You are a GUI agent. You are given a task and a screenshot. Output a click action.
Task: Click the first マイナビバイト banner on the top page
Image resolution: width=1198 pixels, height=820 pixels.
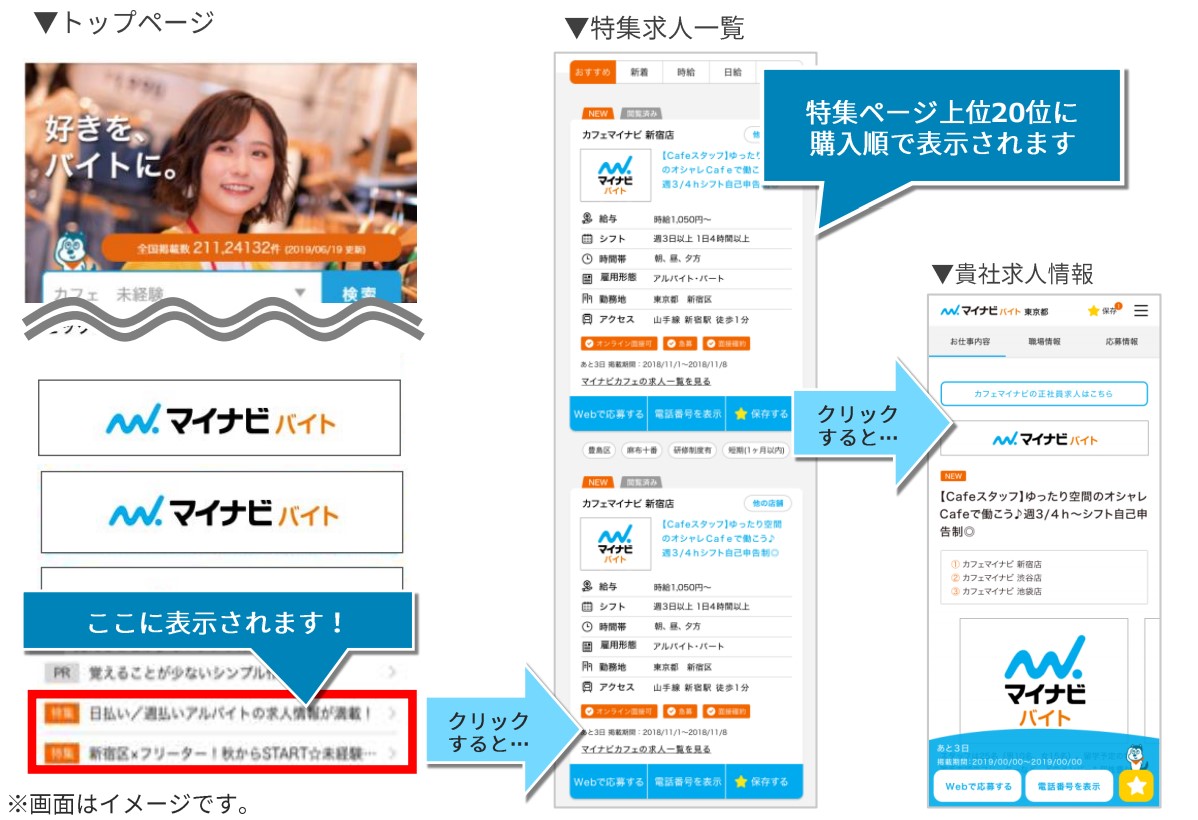[219, 418]
